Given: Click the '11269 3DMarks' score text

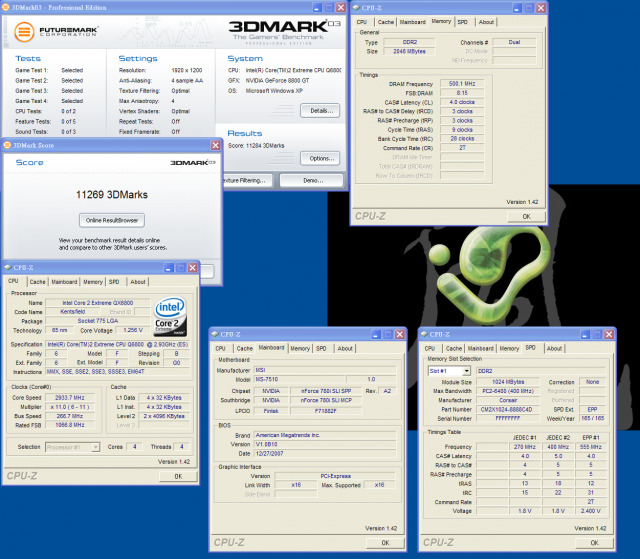Looking at the screenshot, I should 112,195.
